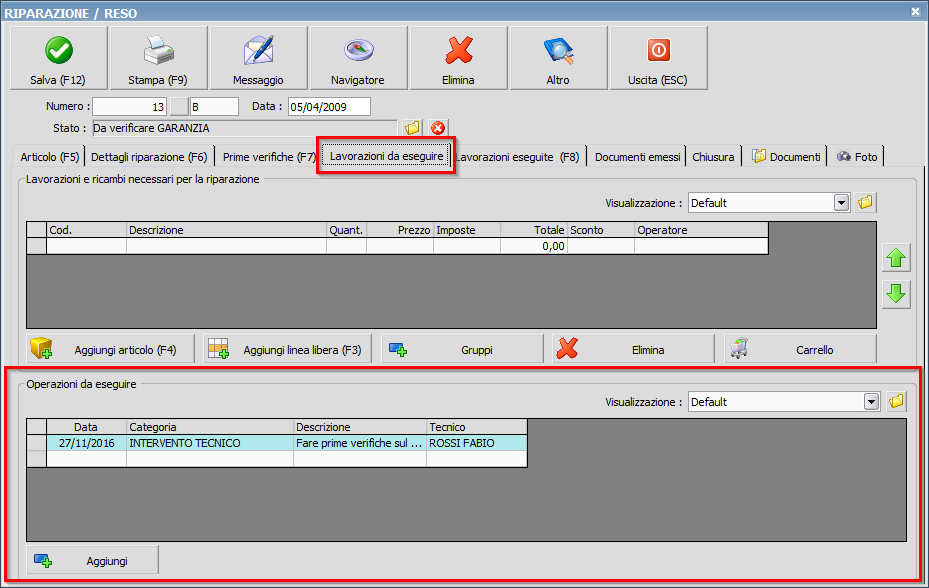Click the Imposte column header

(x=467, y=230)
